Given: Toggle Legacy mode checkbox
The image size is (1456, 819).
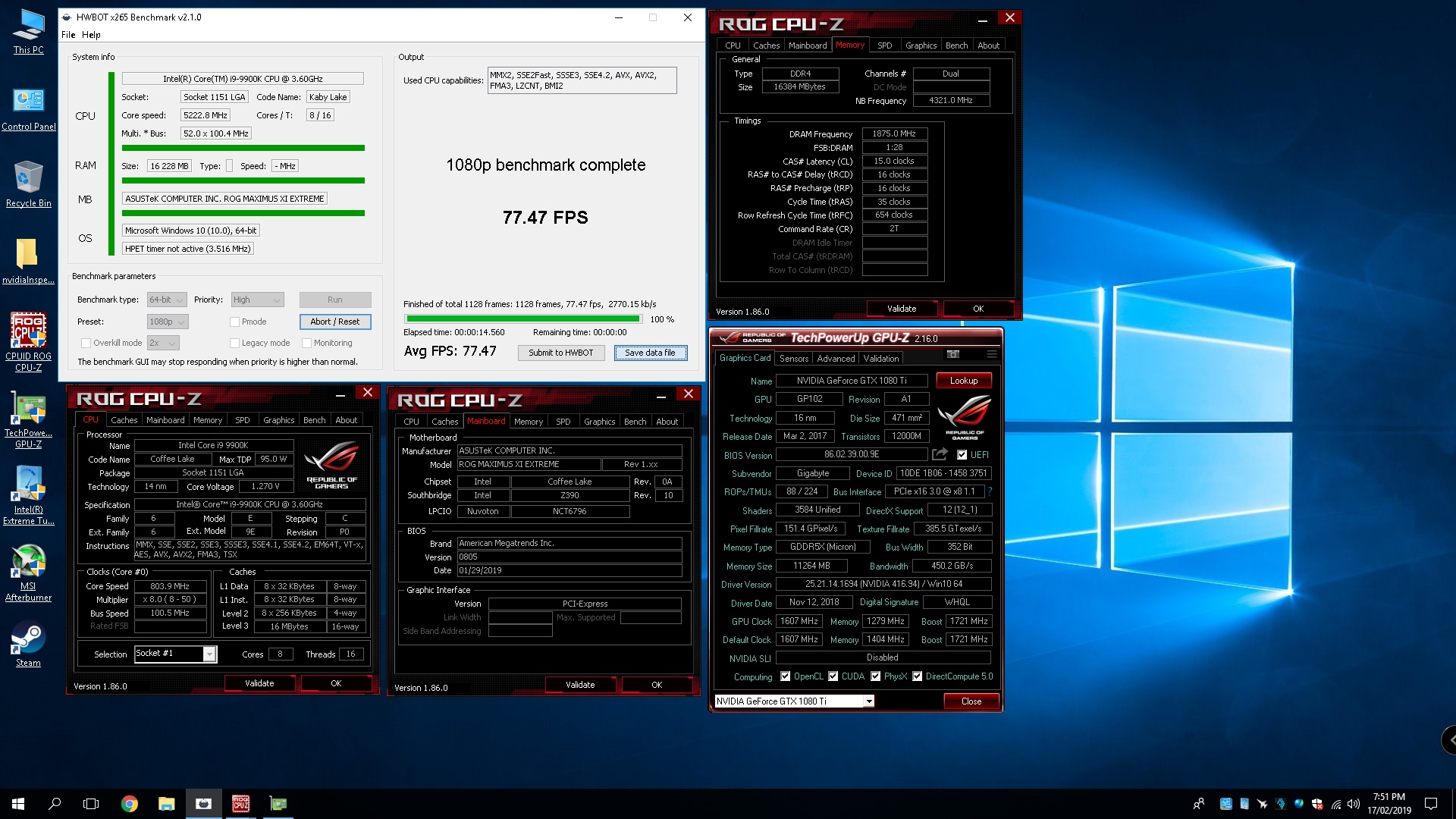Looking at the screenshot, I should [x=234, y=343].
